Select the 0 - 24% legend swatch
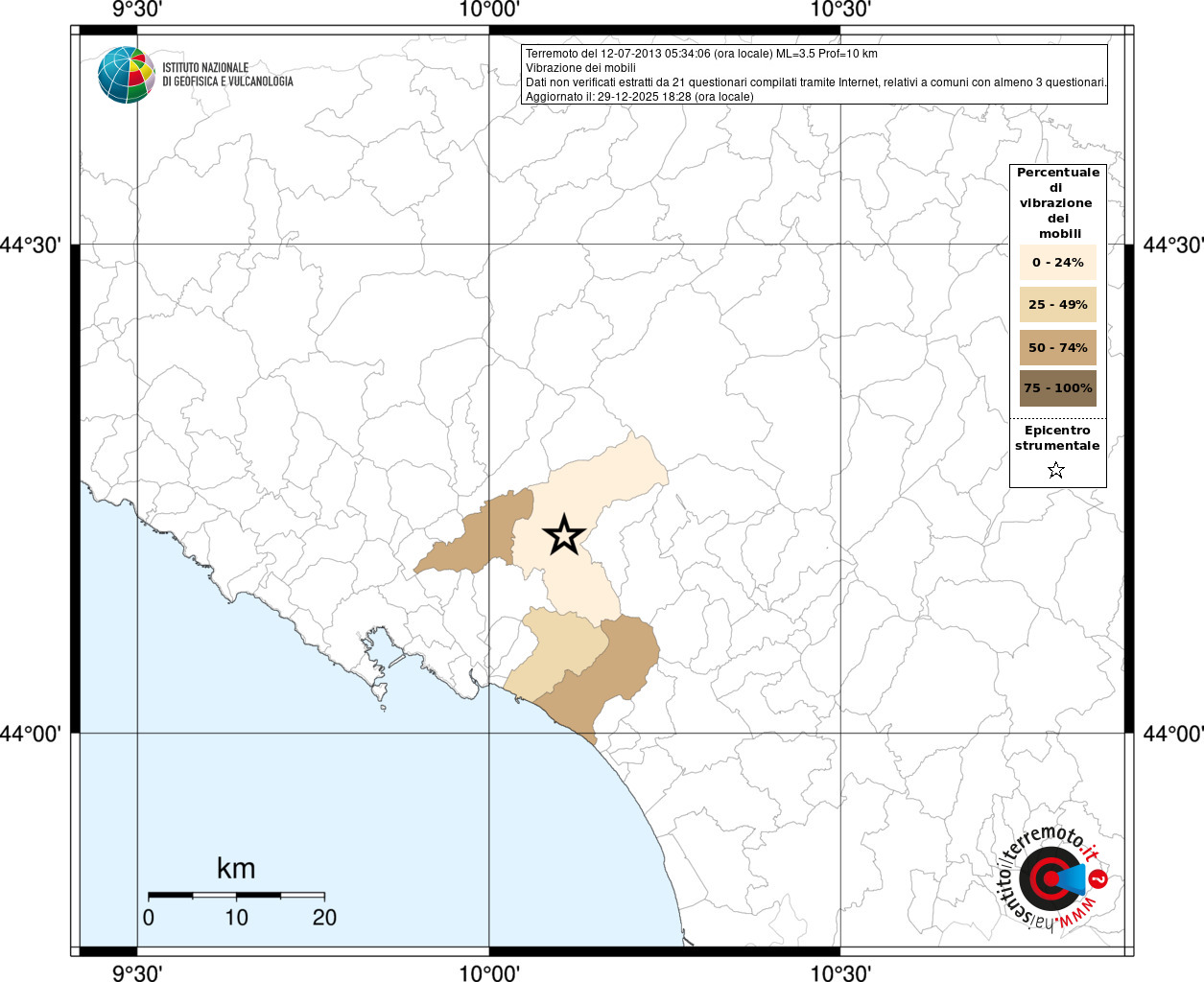Viewport: 1204px width, 982px height. pos(1057,262)
